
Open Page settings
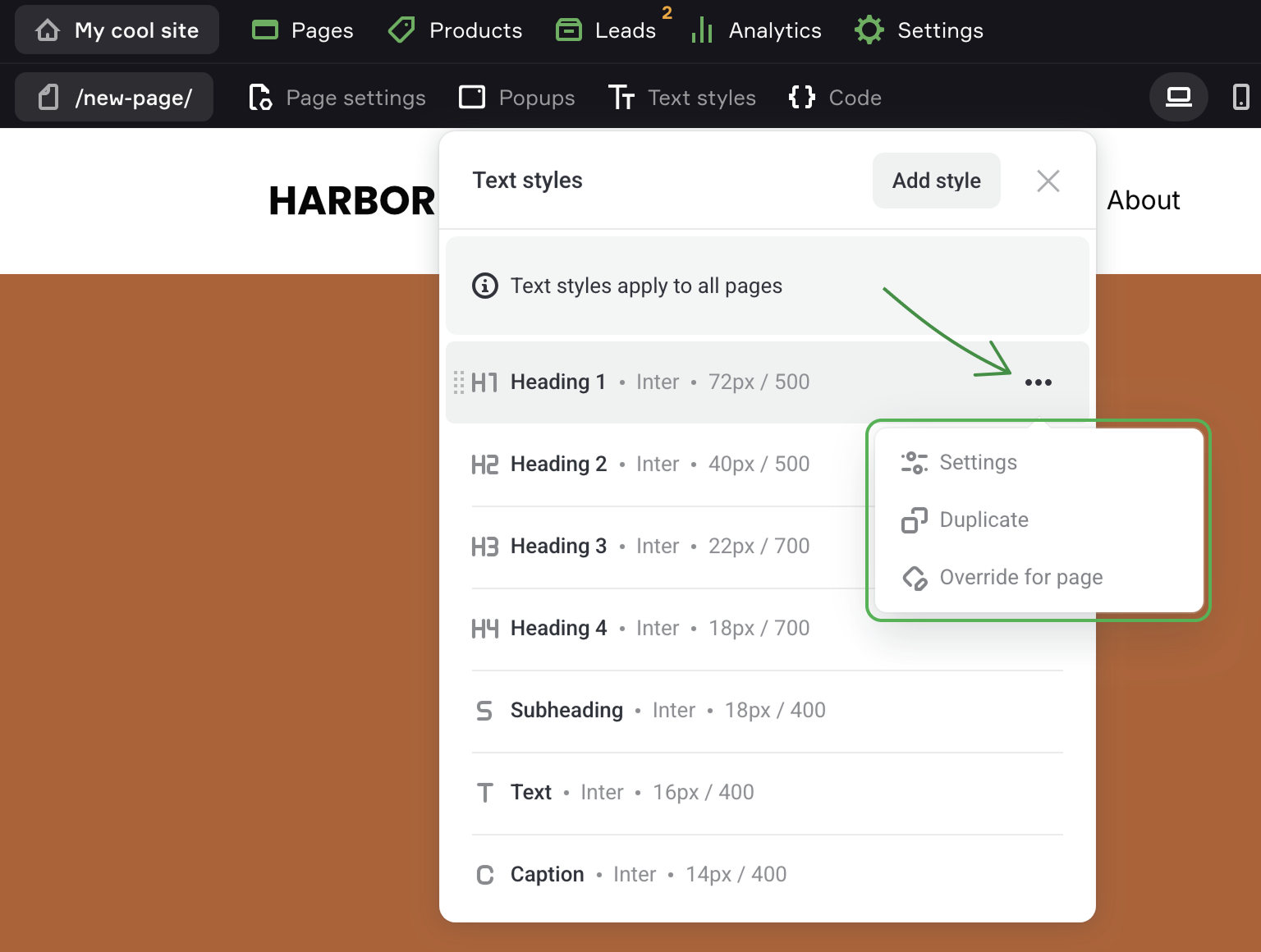pos(337,98)
